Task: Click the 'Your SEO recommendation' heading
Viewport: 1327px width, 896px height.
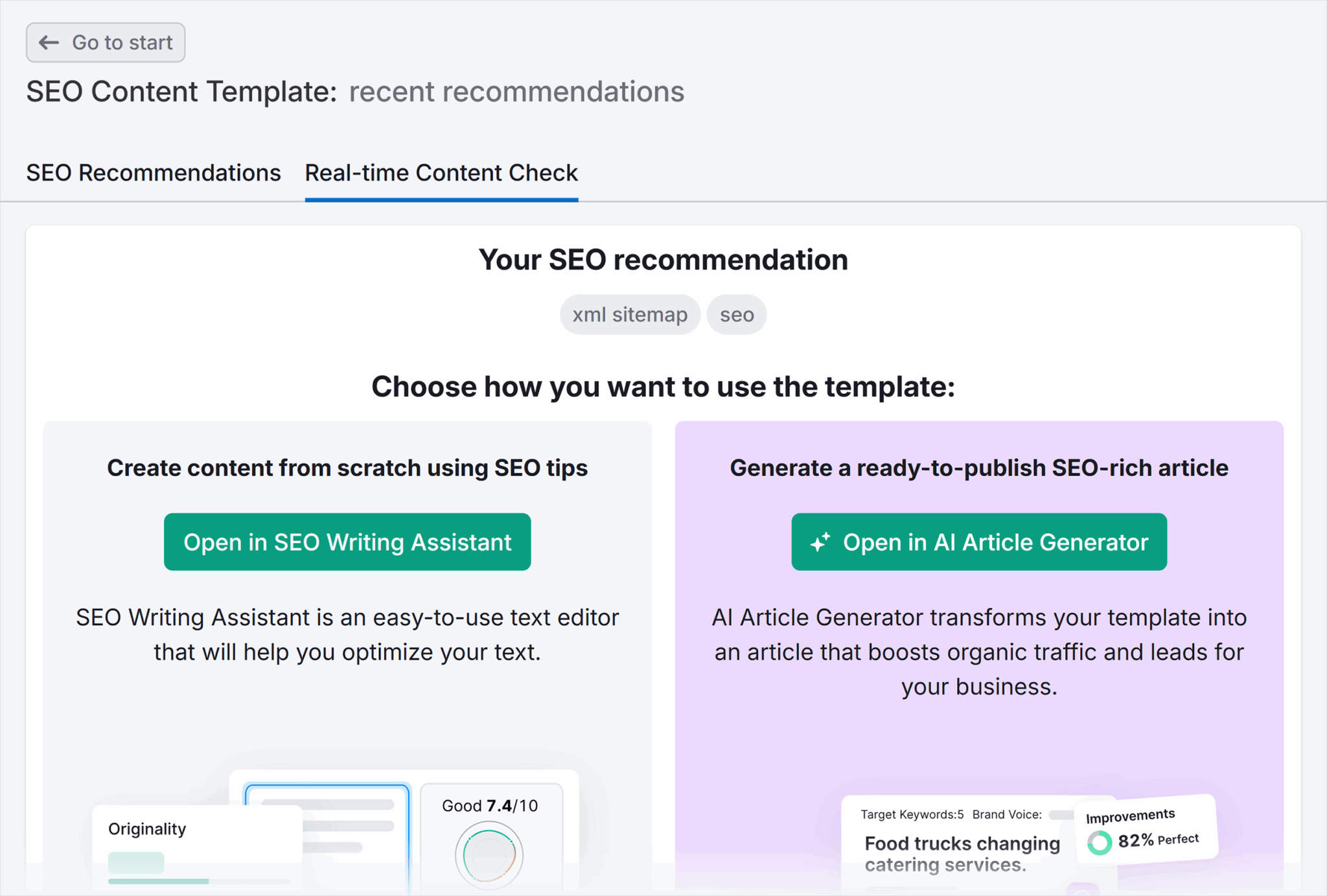Action: (663, 260)
